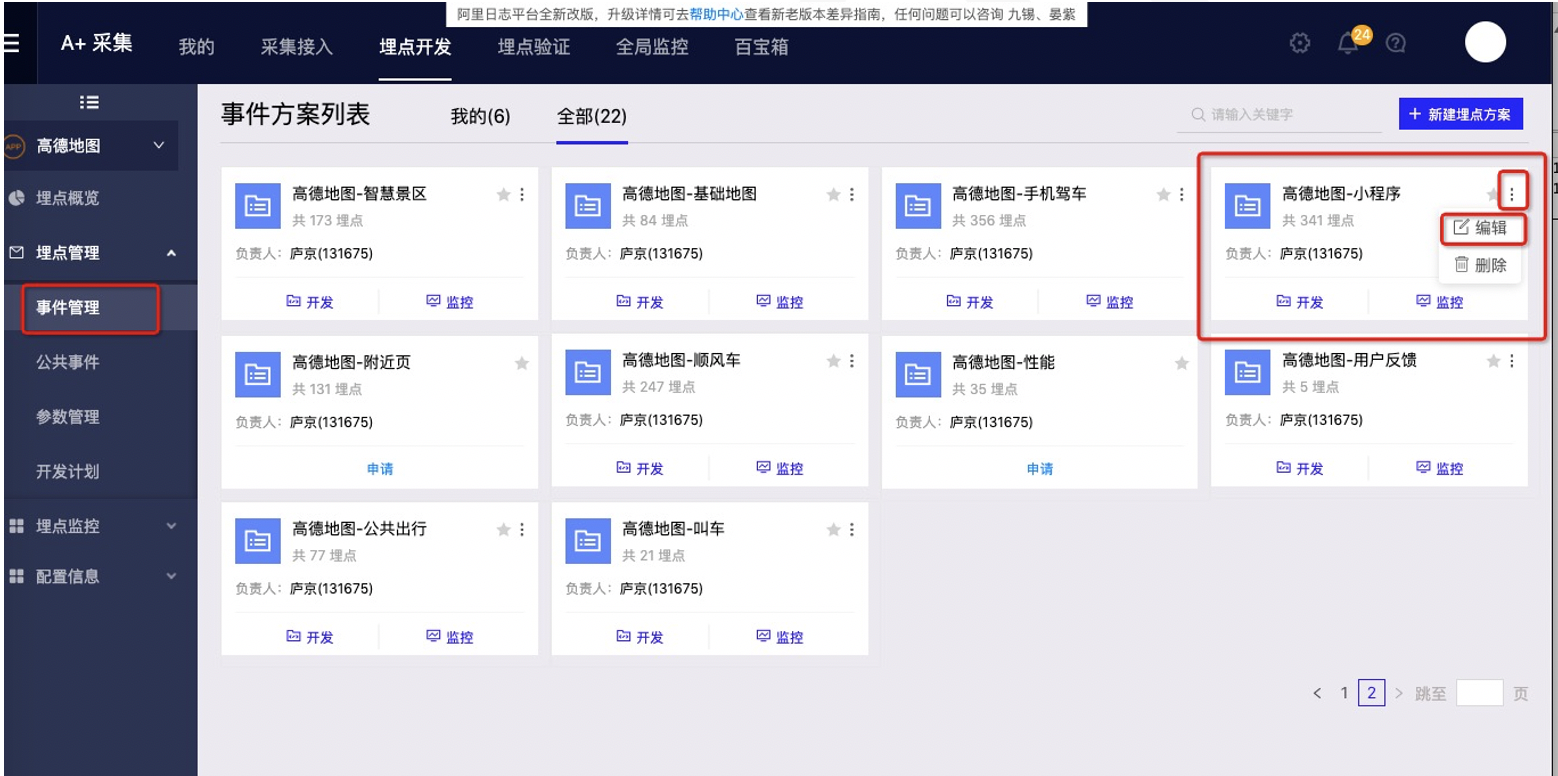Open 埋点概览 in the sidebar

[68, 198]
